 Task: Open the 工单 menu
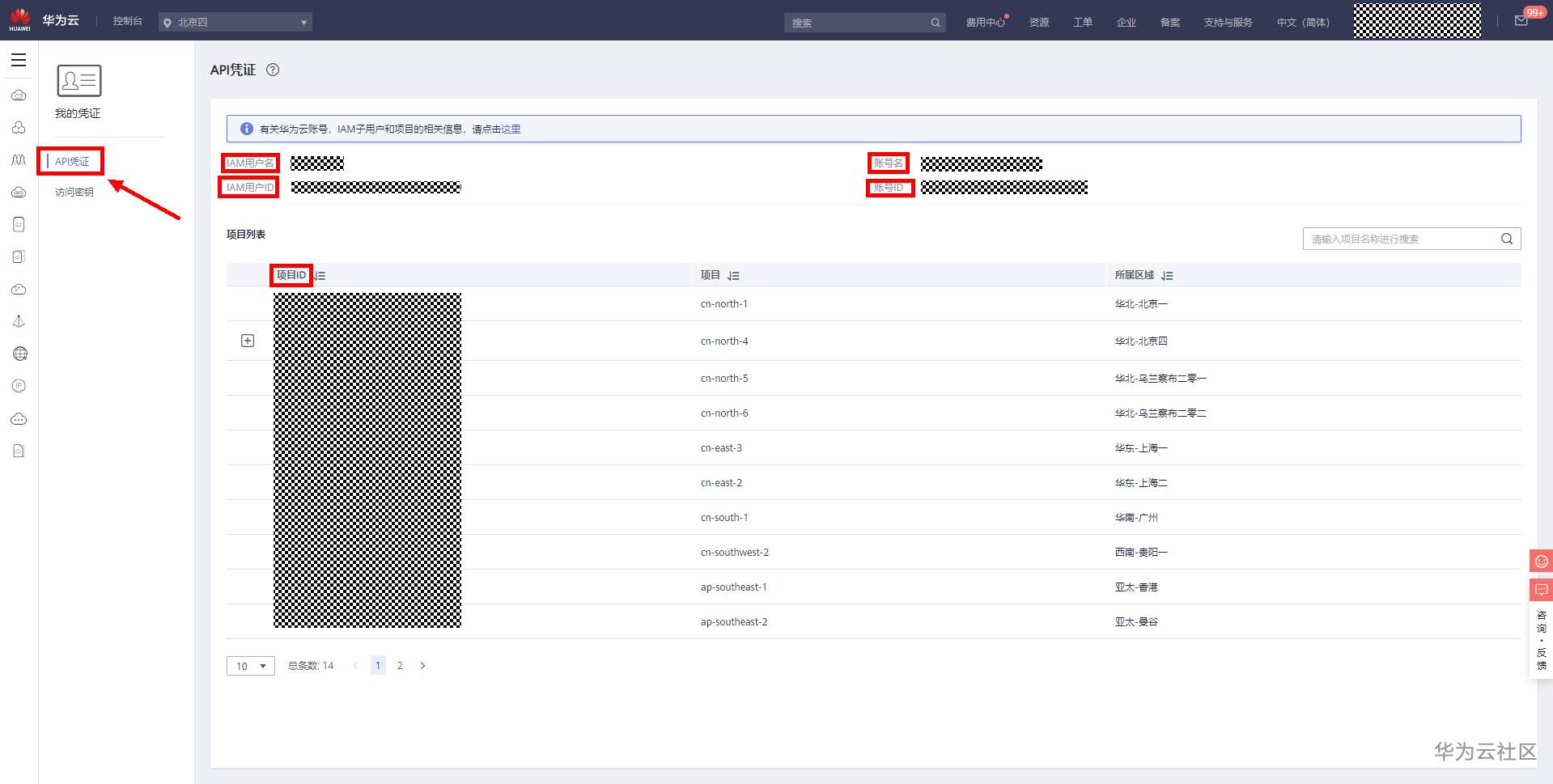(x=1083, y=23)
